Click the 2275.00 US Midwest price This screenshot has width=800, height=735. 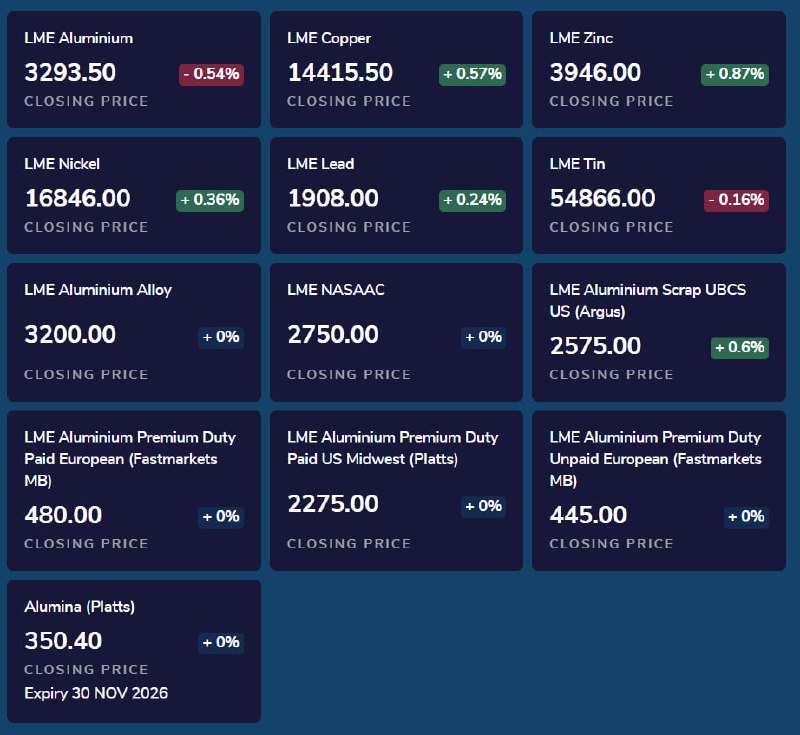coord(333,504)
